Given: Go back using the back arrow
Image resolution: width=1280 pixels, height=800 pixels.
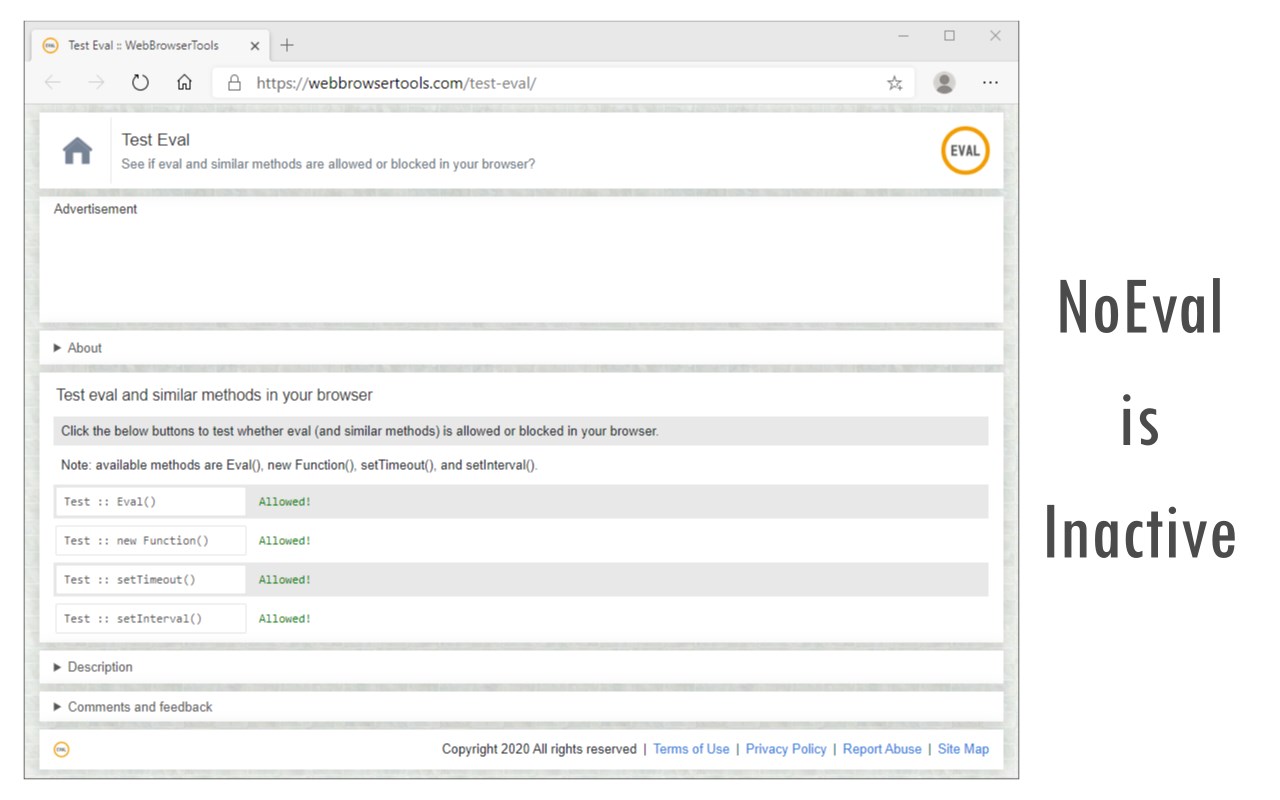Looking at the screenshot, I should [53, 83].
